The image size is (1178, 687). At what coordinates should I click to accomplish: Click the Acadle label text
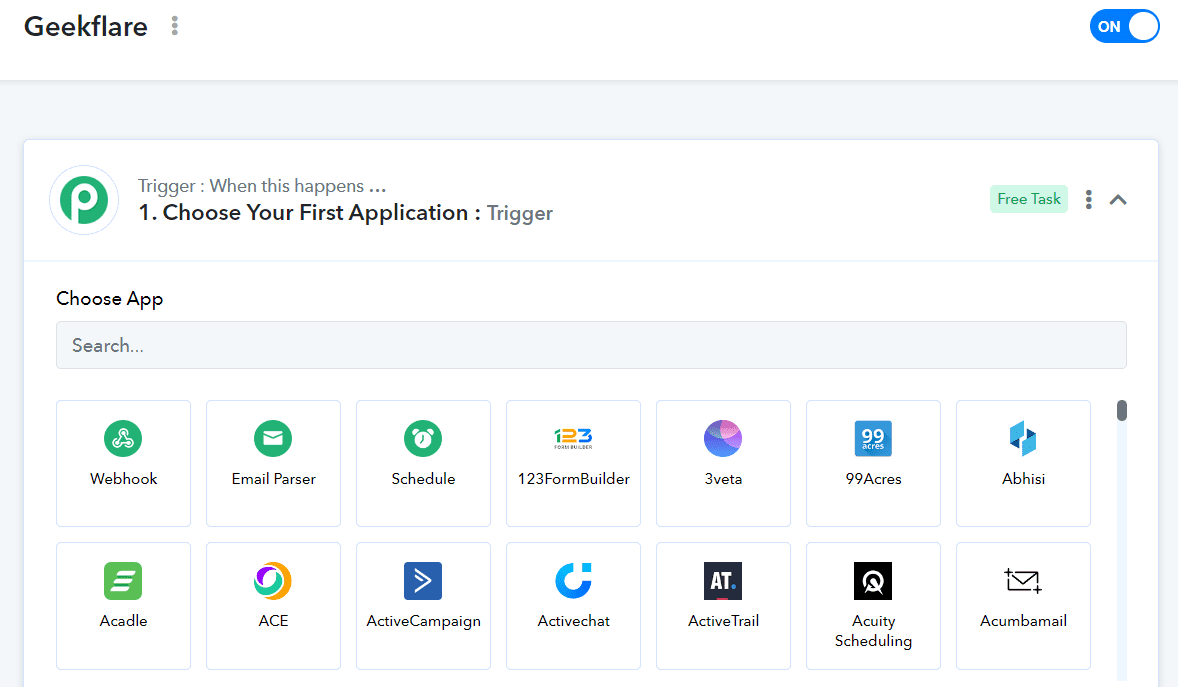123,621
